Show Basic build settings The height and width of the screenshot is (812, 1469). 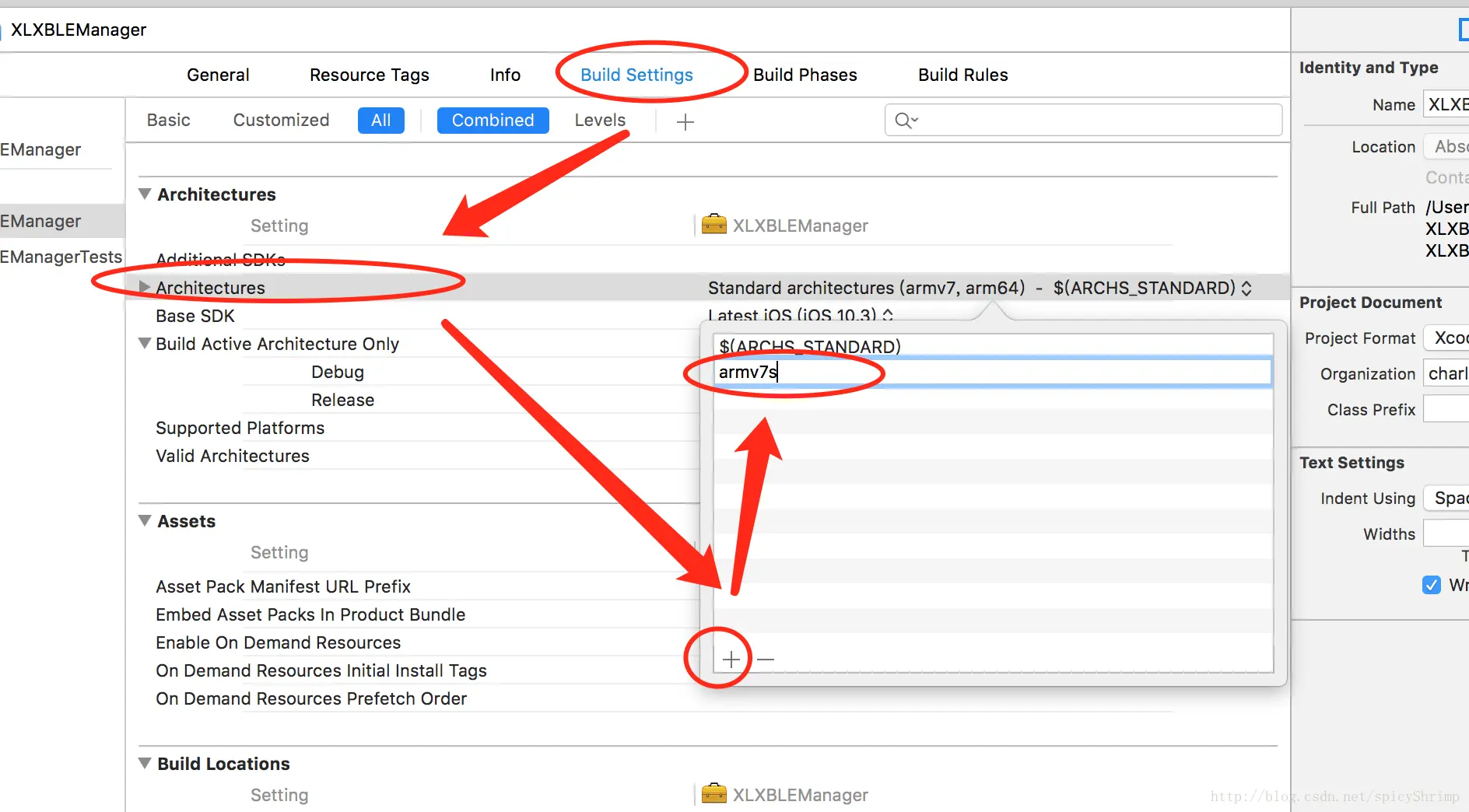(x=169, y=120)
